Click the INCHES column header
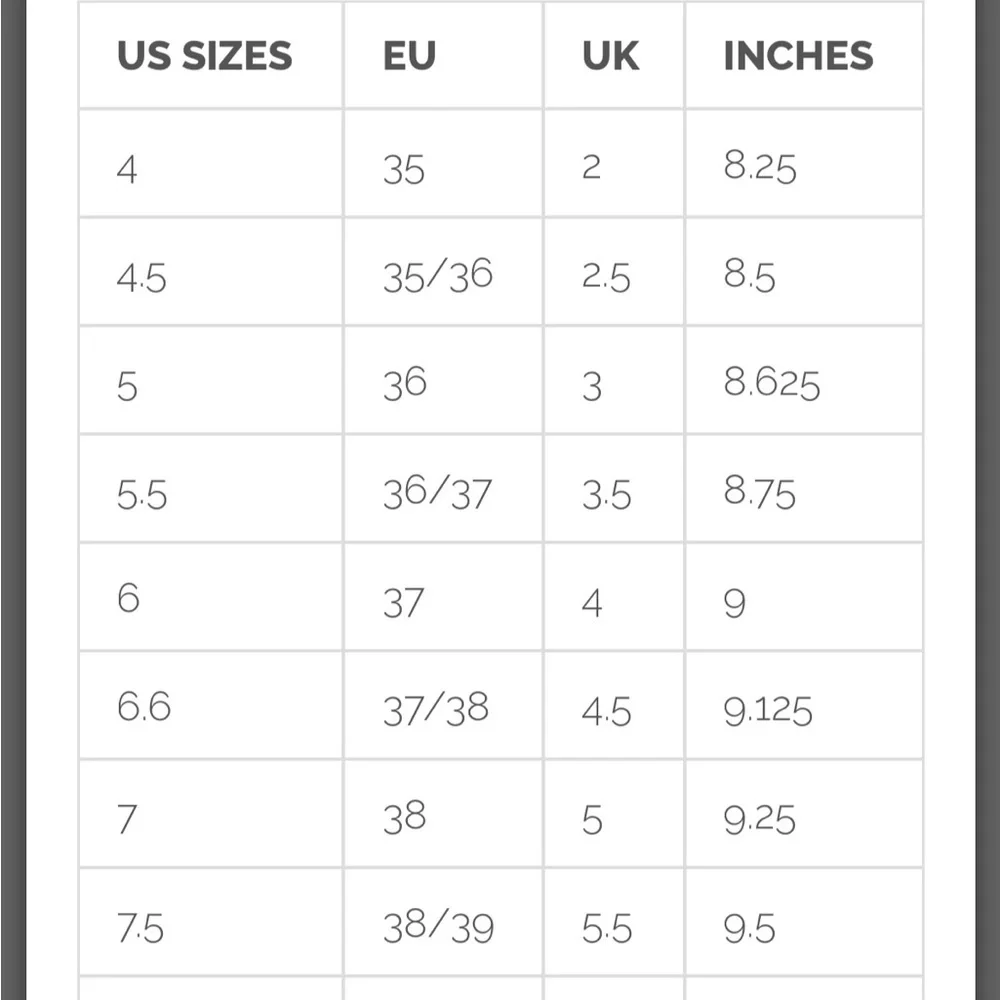The width and height of the screenshot is (1000, 1000). point(798,56)
